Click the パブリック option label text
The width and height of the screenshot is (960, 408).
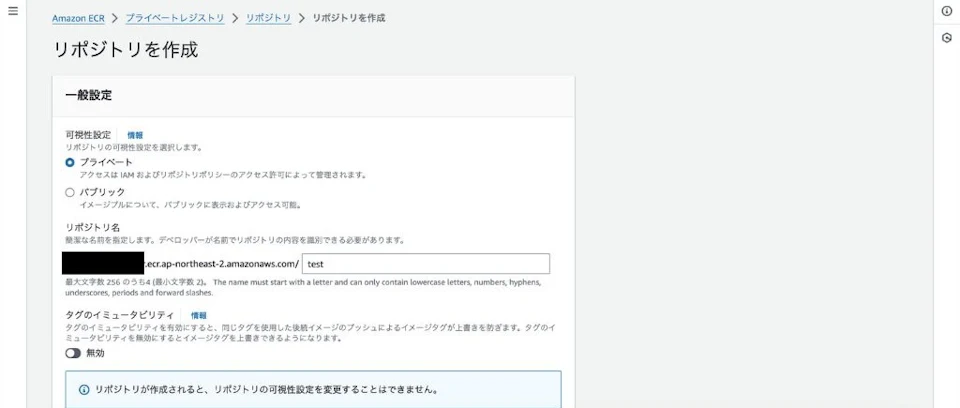tap(102, 192)
